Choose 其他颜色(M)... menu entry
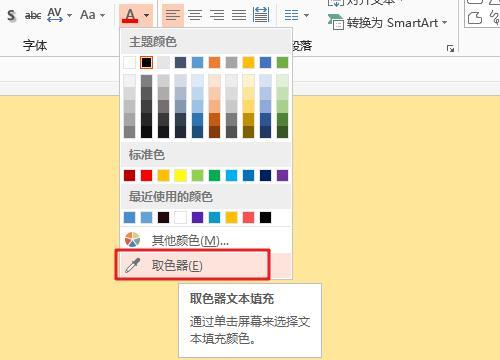Image resolution: width=500 pixels, height=360 pixels. tap(206, 240)
